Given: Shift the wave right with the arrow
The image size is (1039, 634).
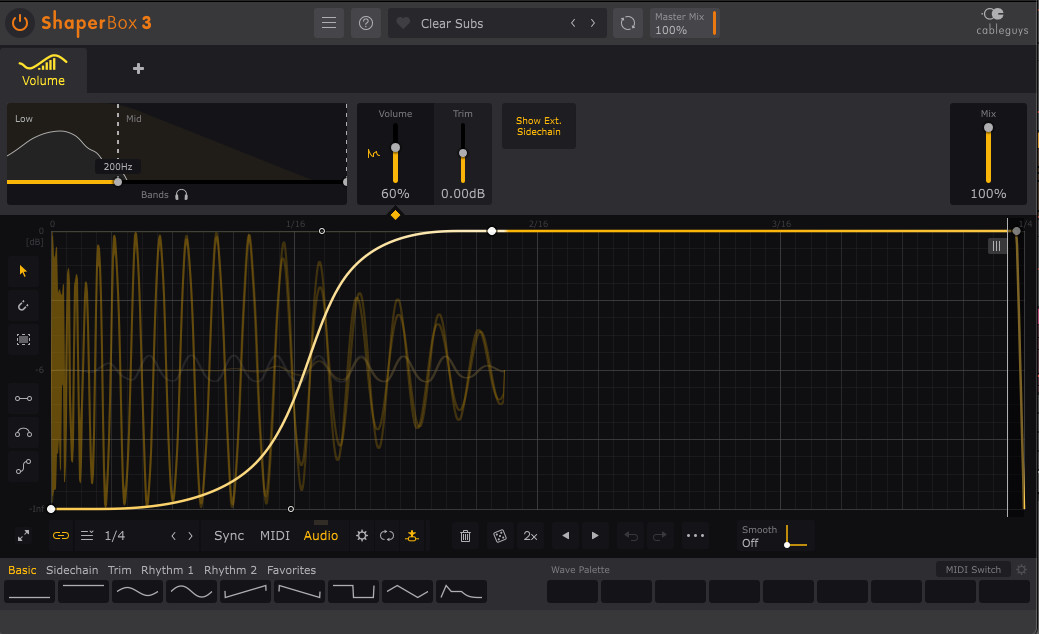Looking at the screenshot, I should coord(595,535).
